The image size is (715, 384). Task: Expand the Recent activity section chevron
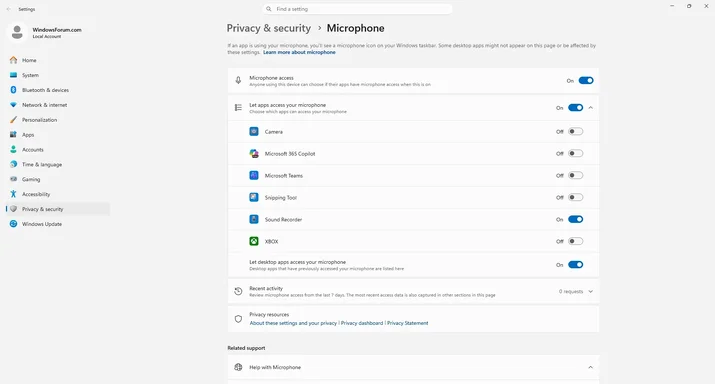click(591, 291)
